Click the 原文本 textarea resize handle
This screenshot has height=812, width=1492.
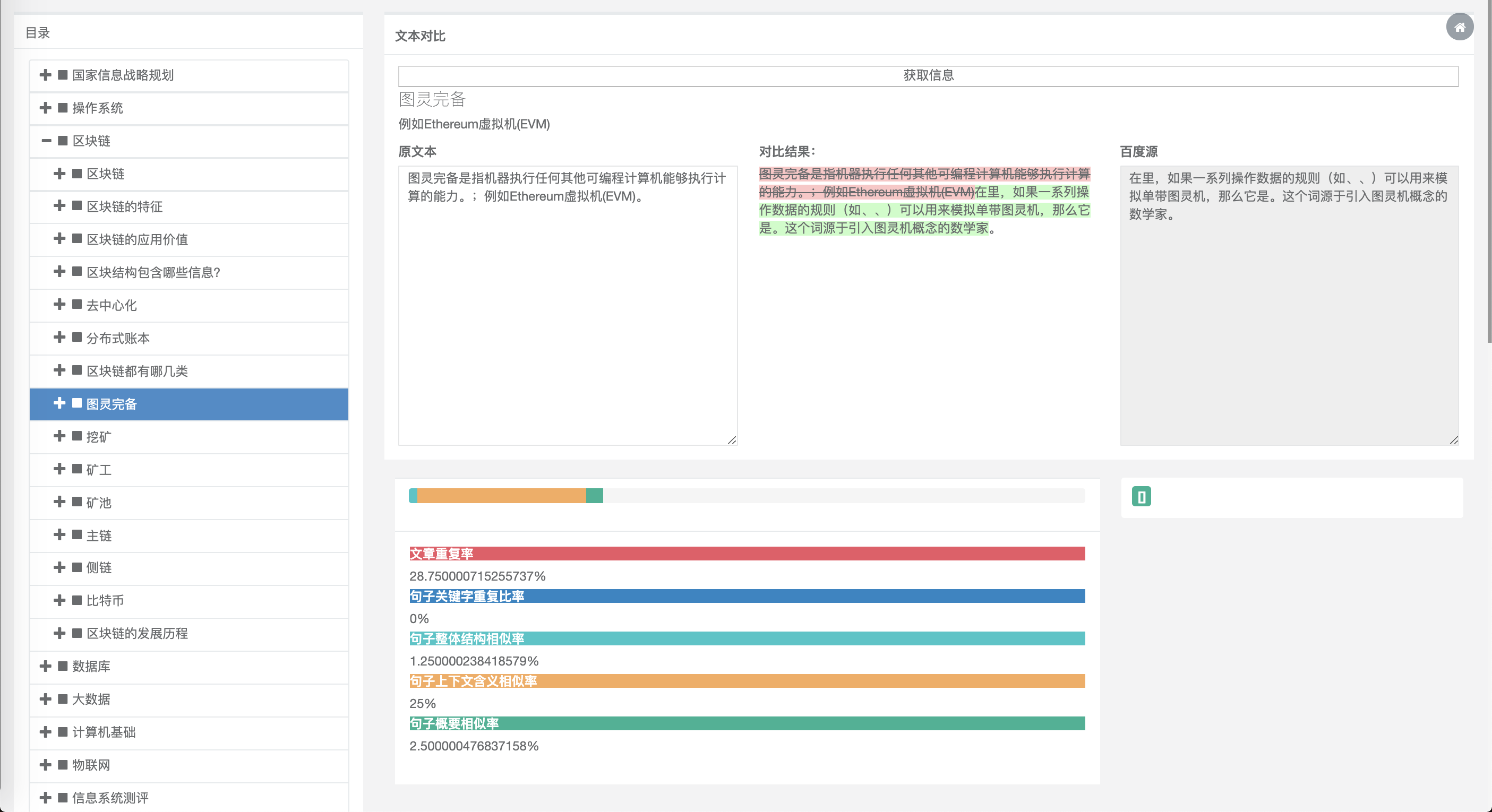[732, 440]
